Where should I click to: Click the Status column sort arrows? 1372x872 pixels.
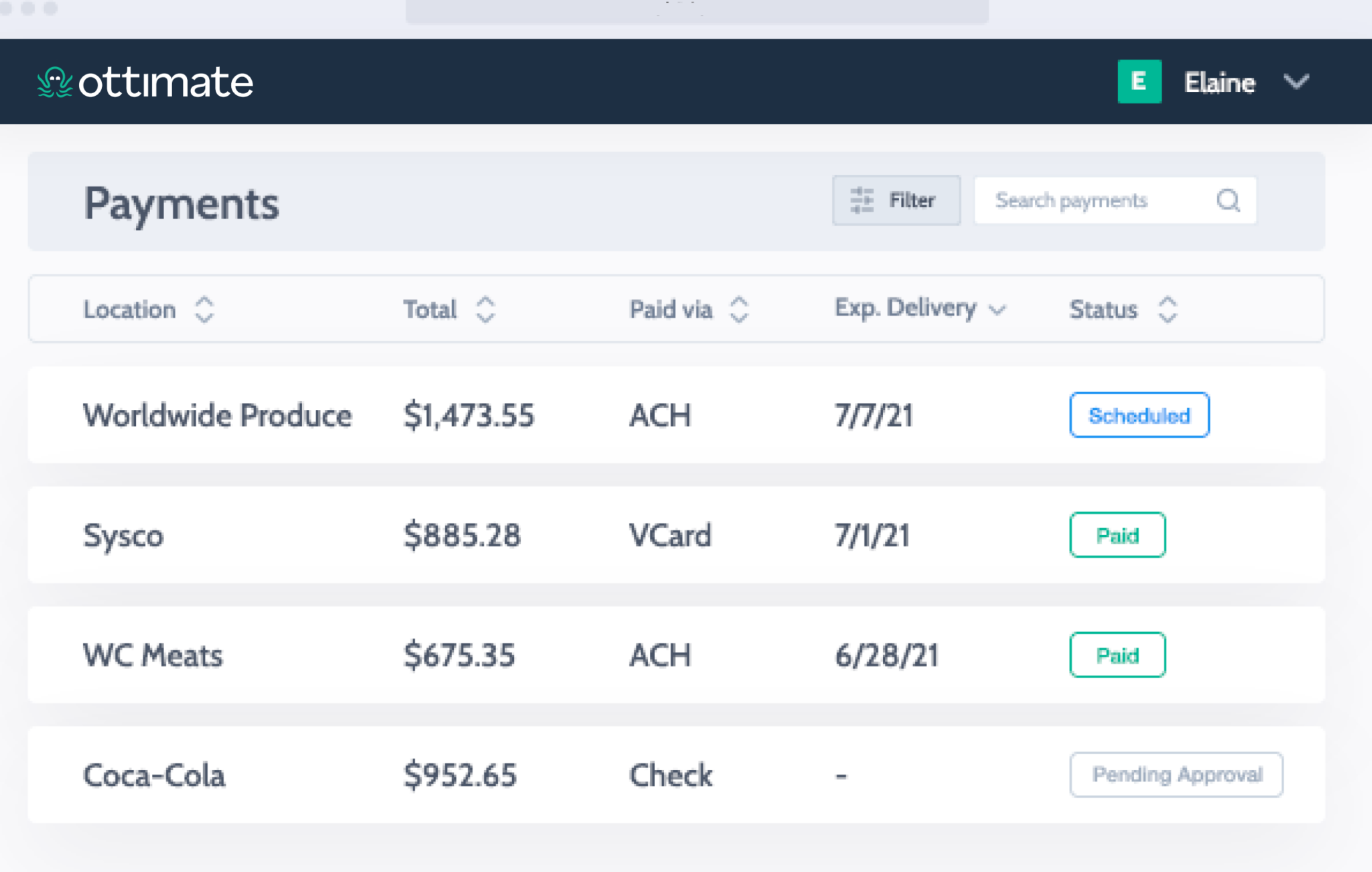1167,309
